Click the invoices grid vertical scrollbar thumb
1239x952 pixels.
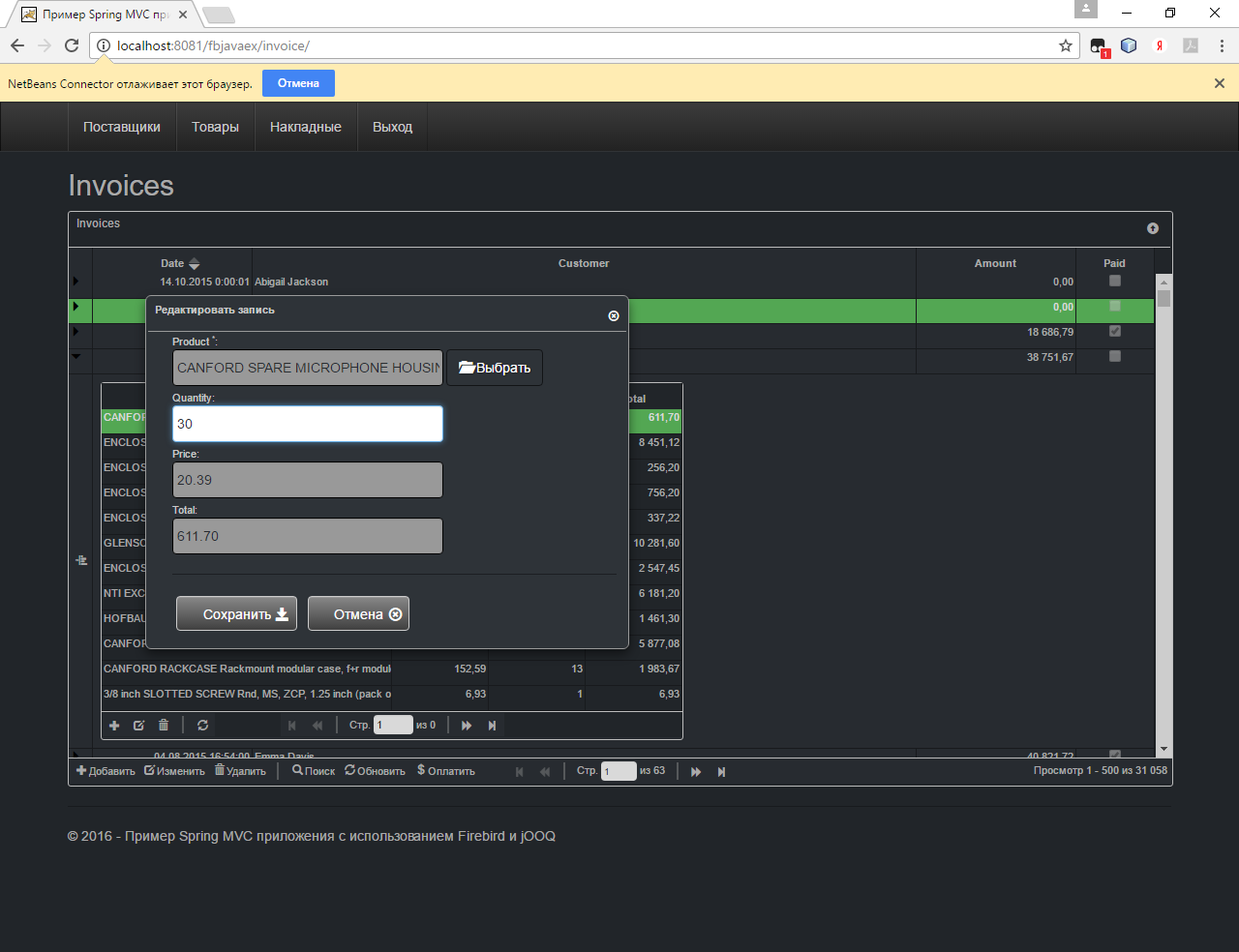1163,299
